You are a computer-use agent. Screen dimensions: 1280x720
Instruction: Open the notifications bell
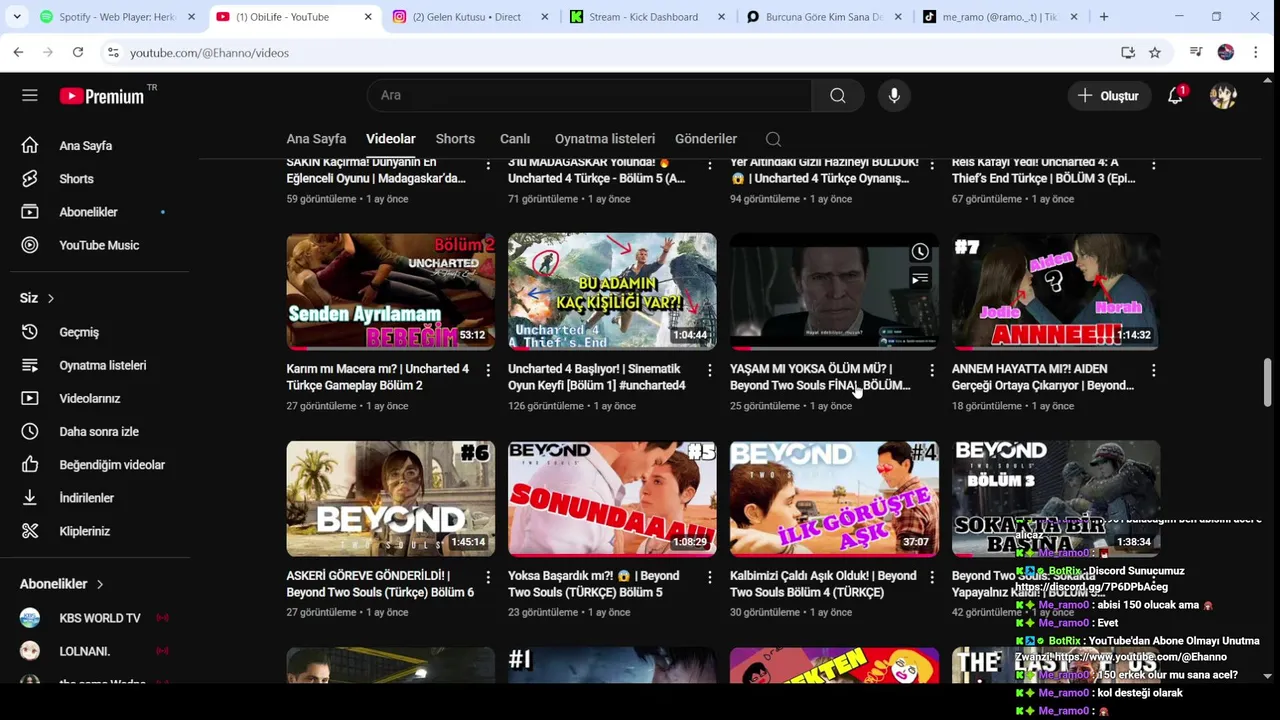pyautogui.click(x=1176, y=96)
